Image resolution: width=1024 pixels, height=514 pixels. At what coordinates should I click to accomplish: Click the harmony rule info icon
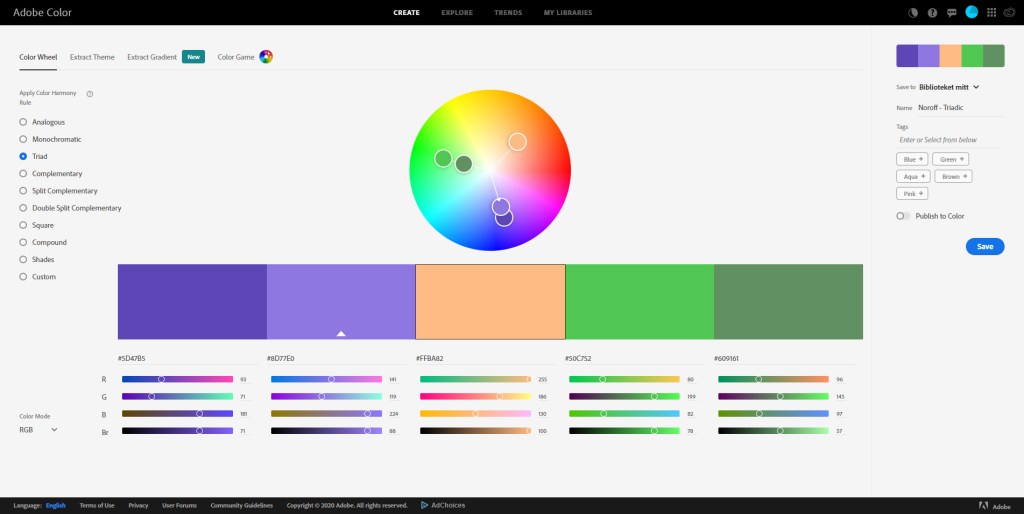coord(90,94)
